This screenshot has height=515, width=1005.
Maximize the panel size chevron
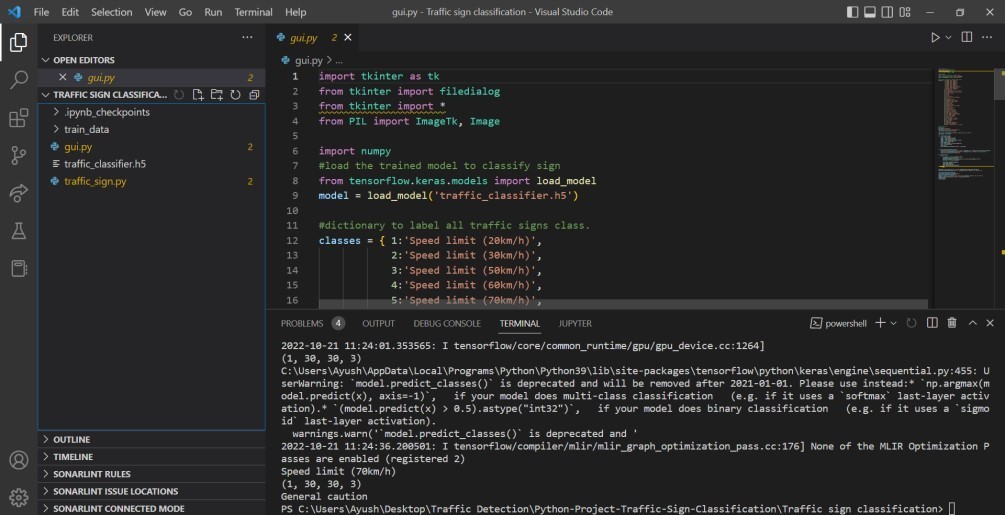click(972, 323)
